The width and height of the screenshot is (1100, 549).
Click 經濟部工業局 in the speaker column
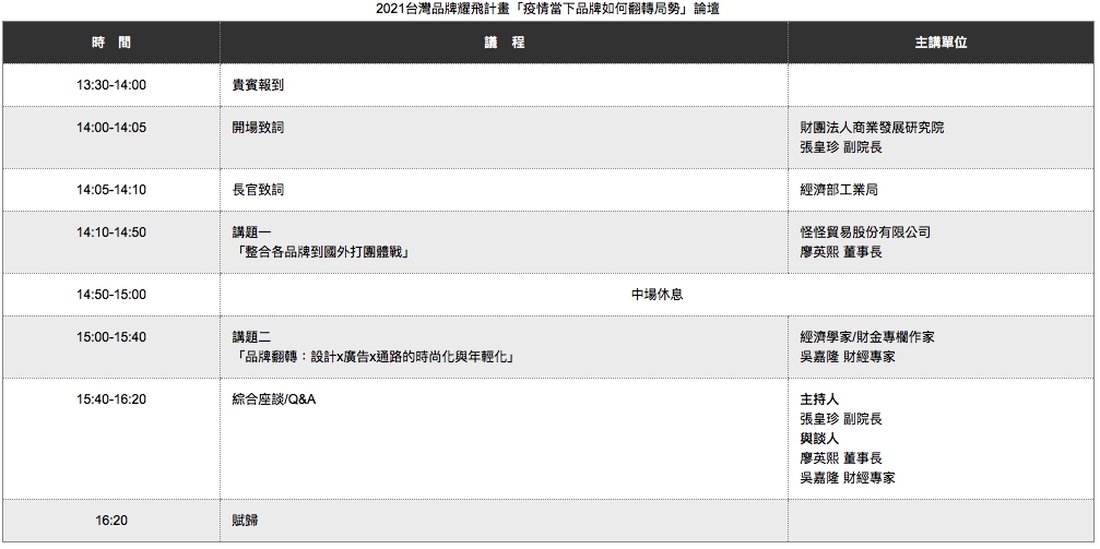tap(839, 189)
